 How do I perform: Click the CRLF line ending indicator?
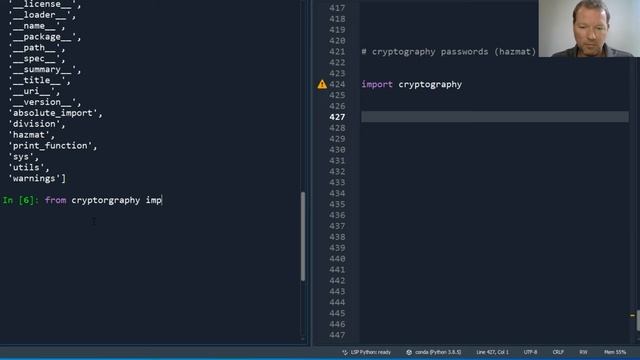(x=558, y=352)
